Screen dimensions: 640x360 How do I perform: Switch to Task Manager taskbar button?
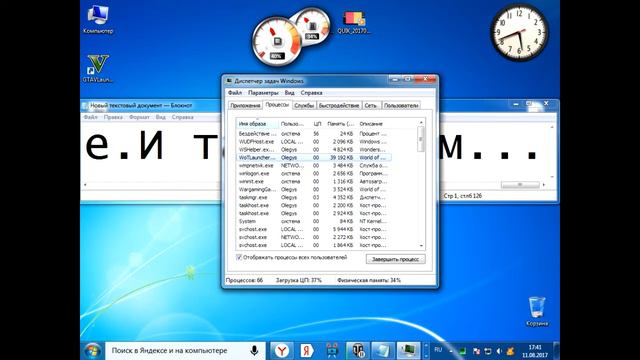(x=409, y=351)
